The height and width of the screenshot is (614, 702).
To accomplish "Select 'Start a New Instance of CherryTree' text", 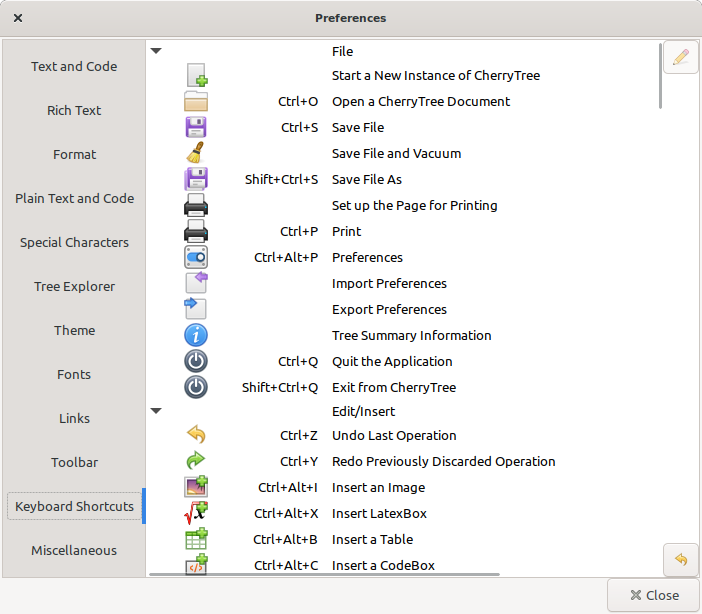I will pos(436,76).
